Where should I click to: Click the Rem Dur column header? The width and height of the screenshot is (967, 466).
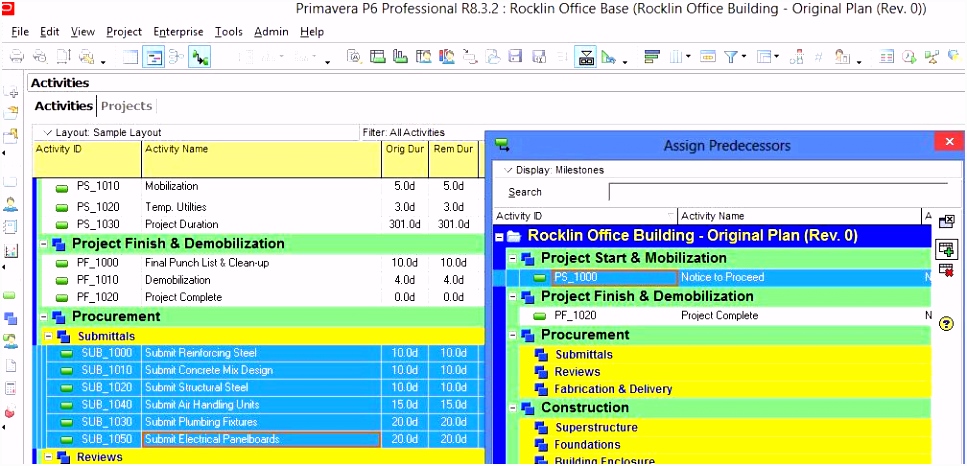click(453, 160)
